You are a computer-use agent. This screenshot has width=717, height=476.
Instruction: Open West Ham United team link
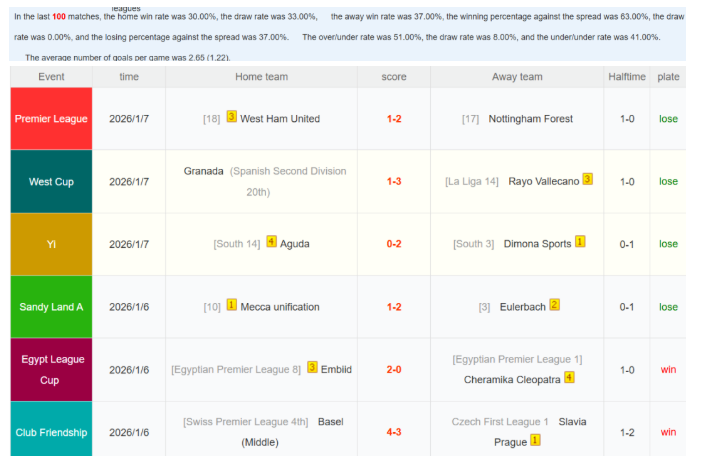pos(280,119)
